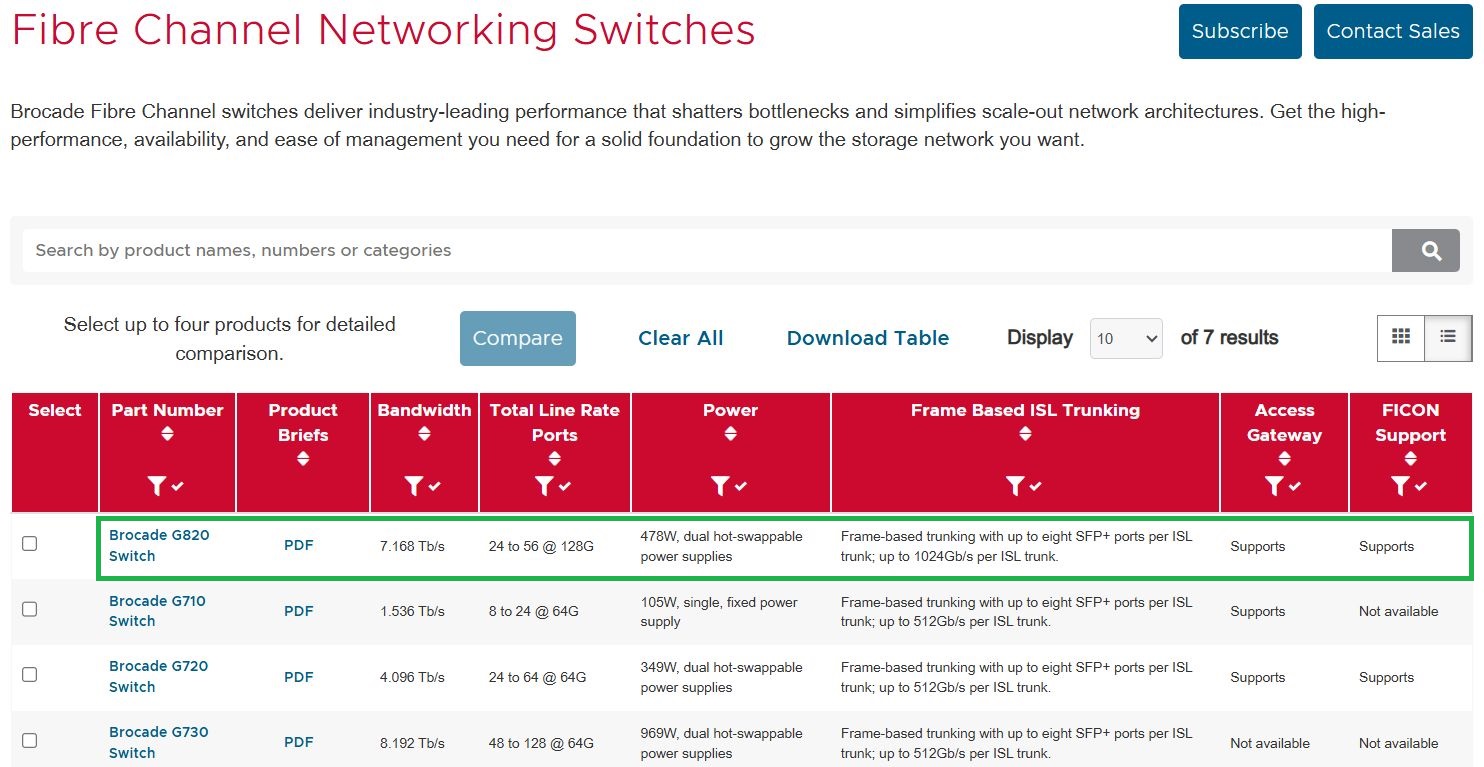Open filter icon in Part Number column
1484x767 pixels.
point(157,486)
